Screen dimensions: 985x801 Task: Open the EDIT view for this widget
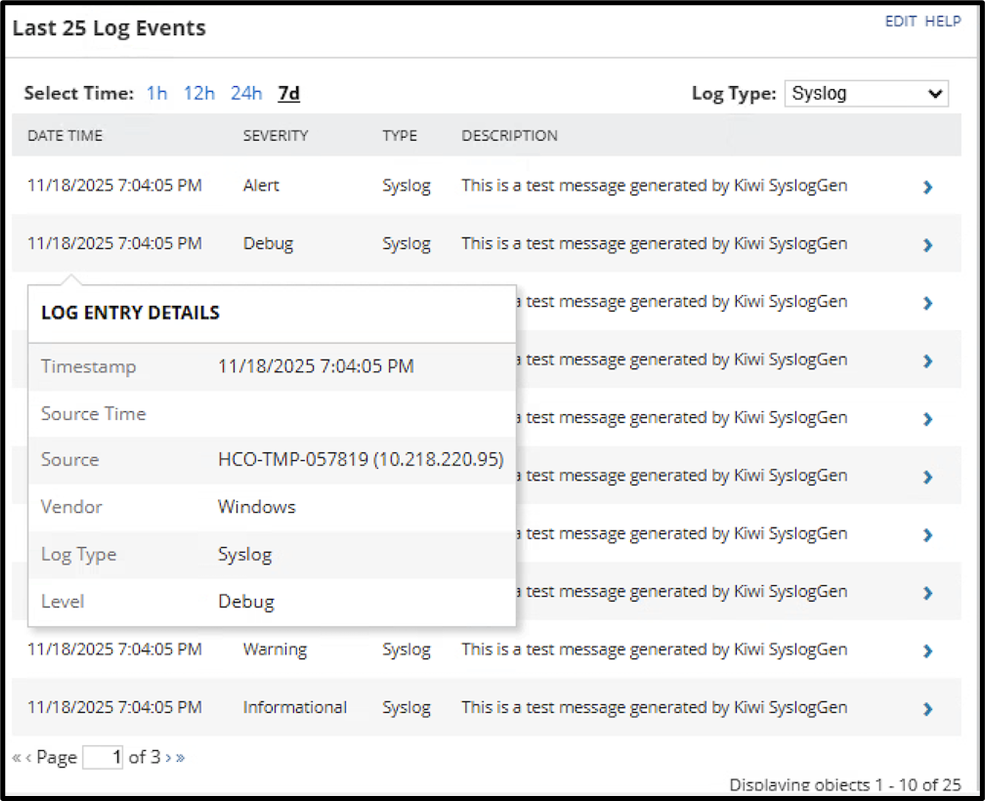pos(900,21)
